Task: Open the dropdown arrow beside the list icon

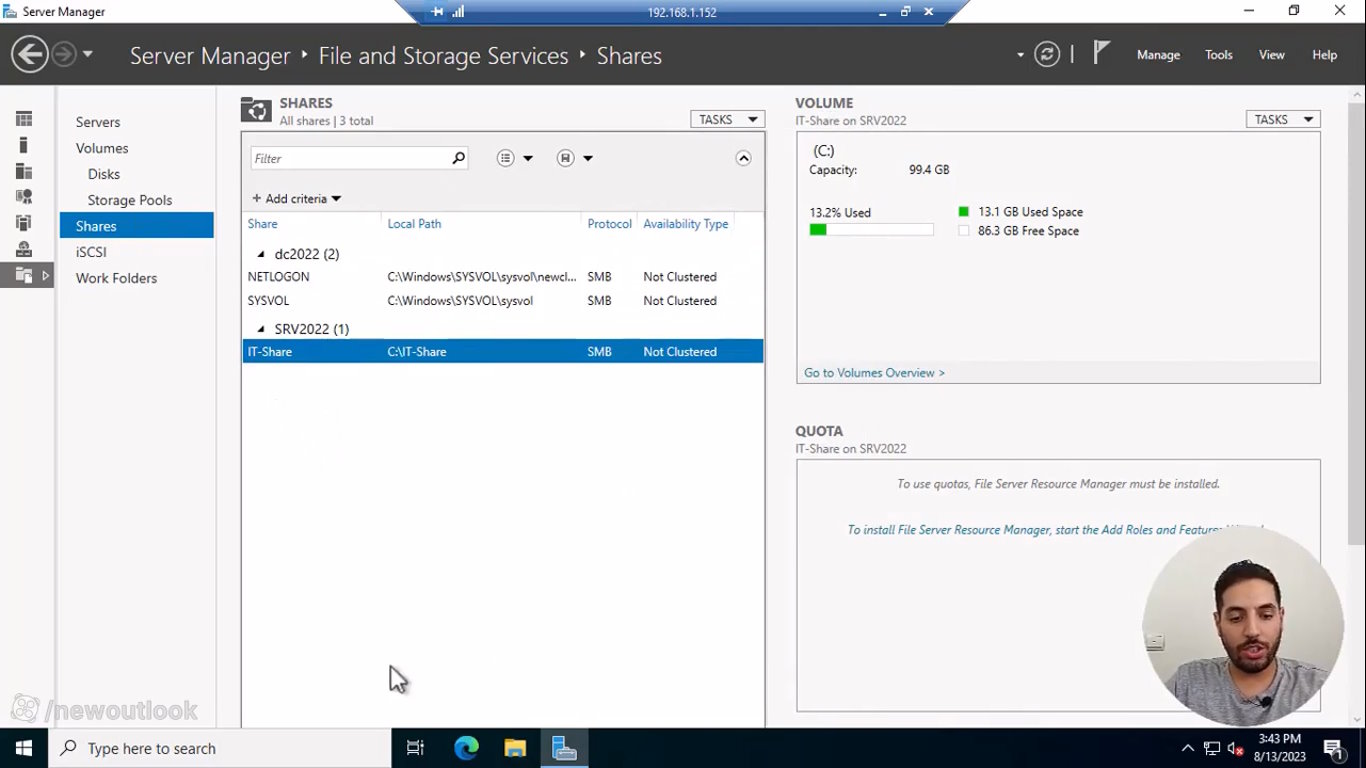Action: point(528,158)
